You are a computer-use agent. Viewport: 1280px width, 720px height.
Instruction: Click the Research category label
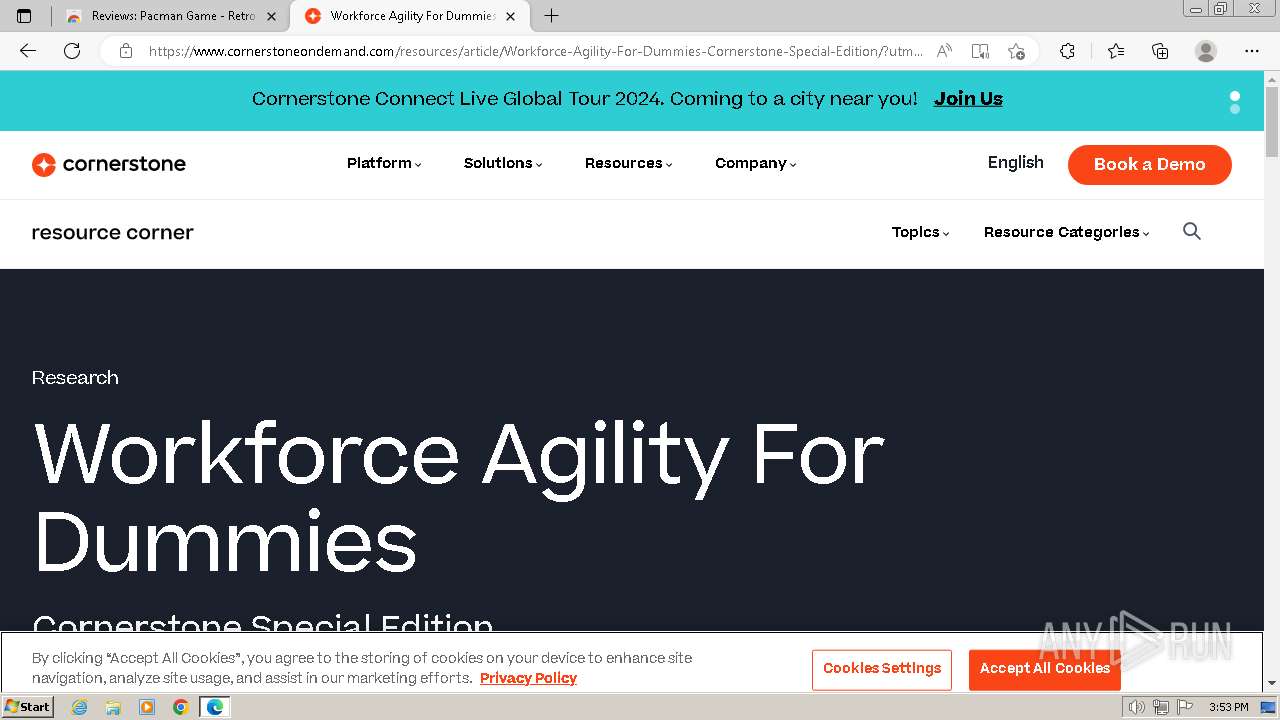tap(75, 377)
